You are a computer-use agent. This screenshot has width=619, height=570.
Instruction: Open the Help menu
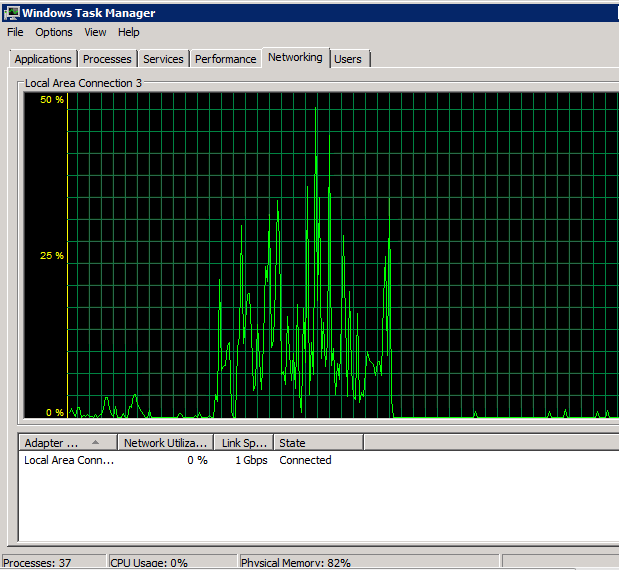129,32
